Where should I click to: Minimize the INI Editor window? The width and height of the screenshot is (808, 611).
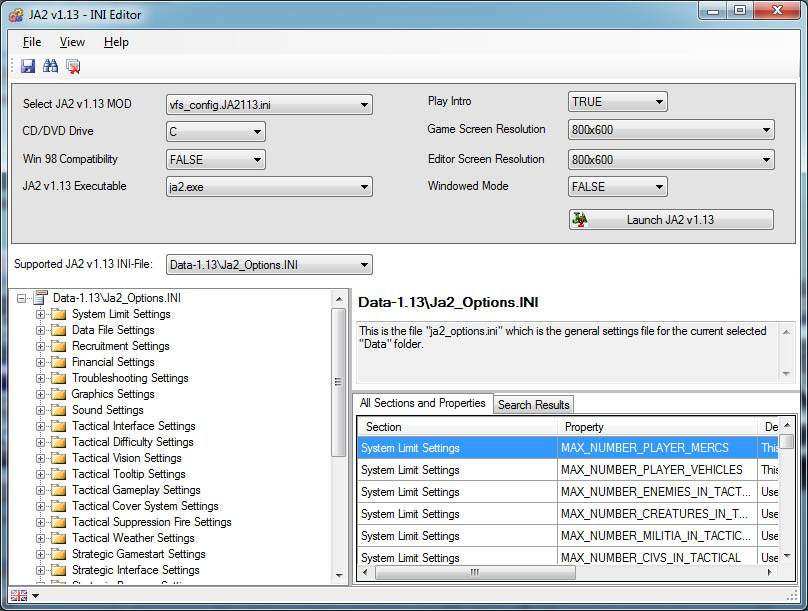click(x=713, y=11)
